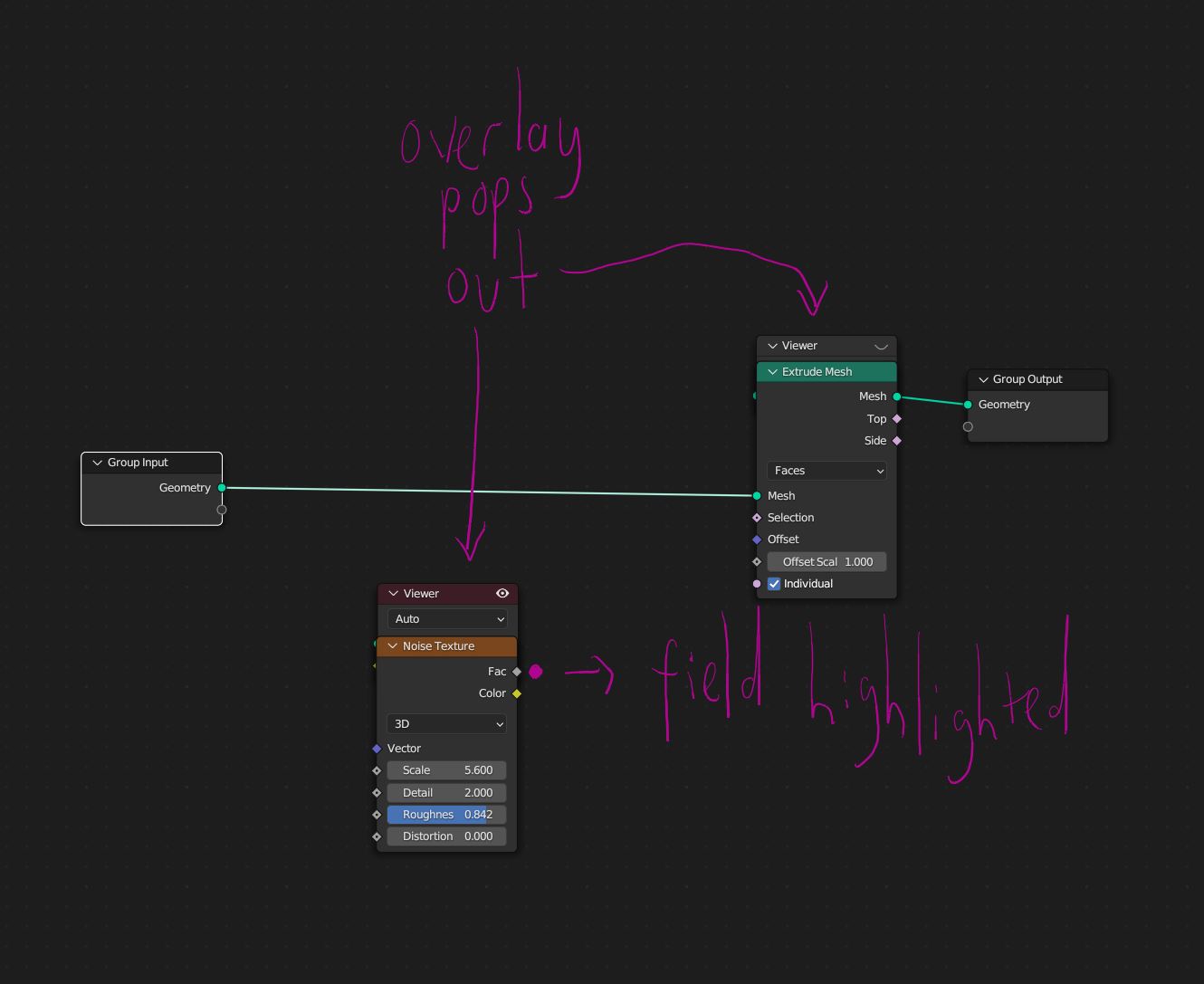The height and width of the screenshot is (984, 1204).
Task: Click the Selection input socket on Extrude Mesh
Action: 757,518
